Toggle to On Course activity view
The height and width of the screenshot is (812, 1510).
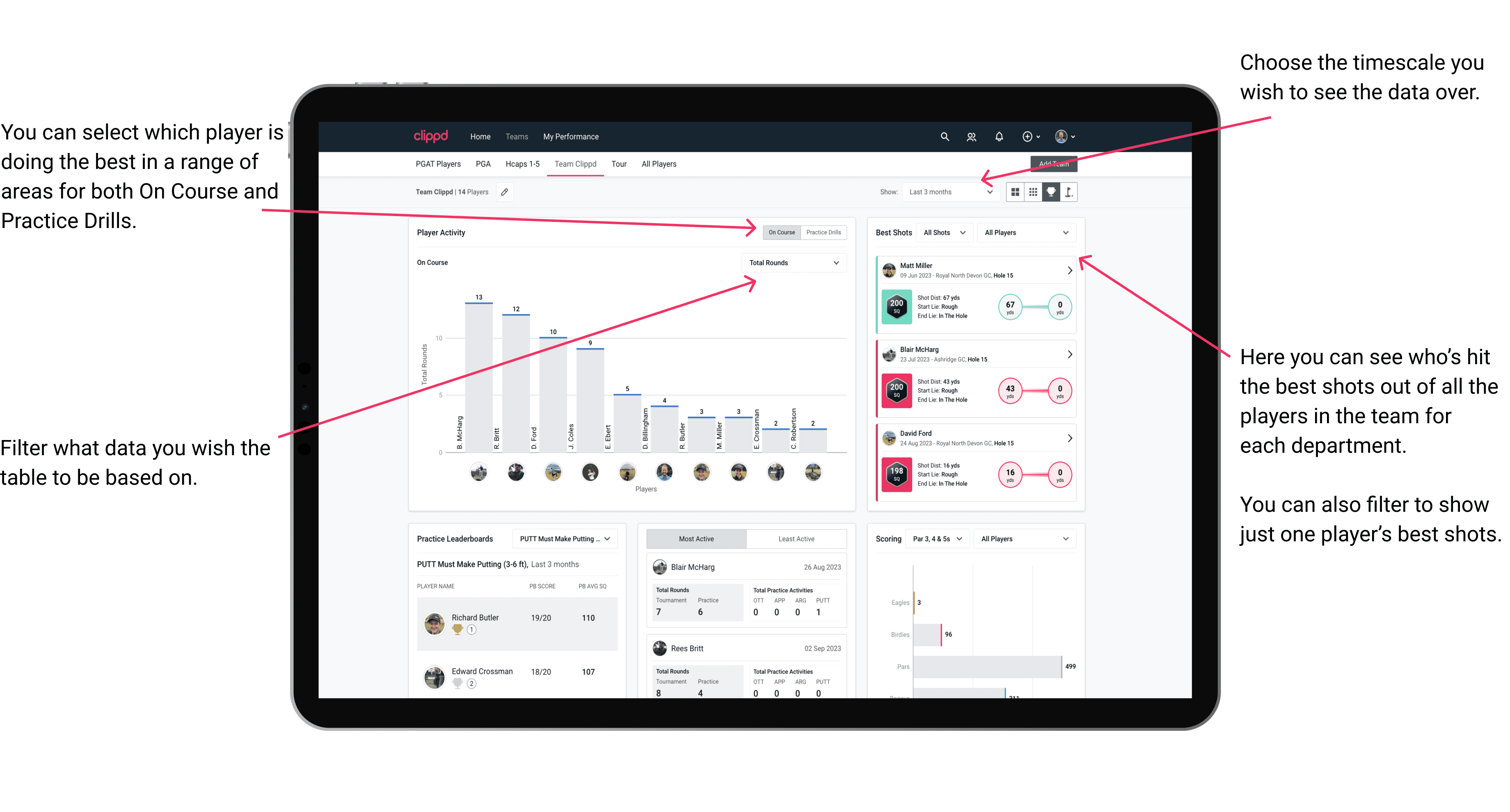pos(780,232)
